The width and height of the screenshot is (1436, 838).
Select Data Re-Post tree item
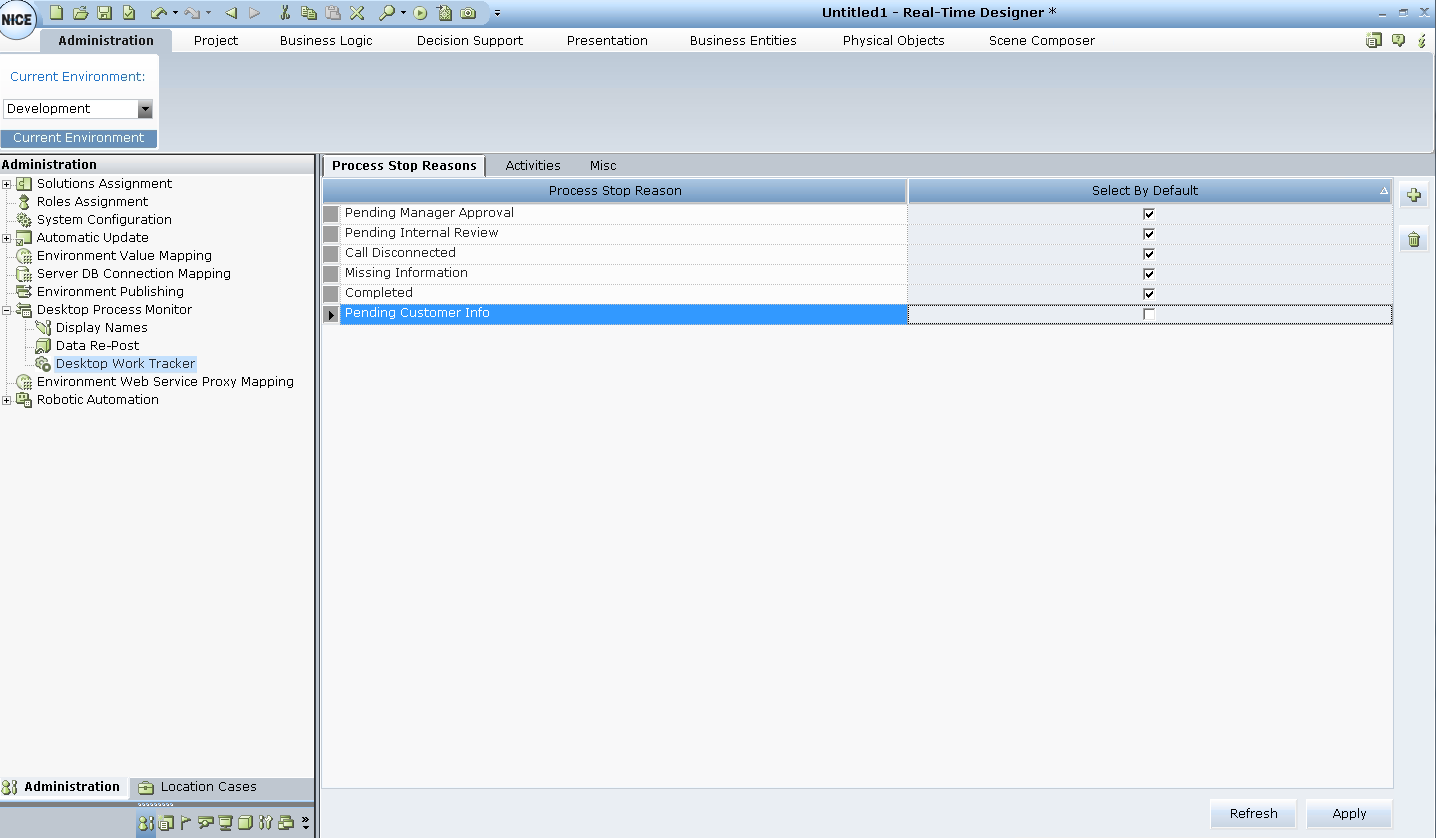pos(98,346)
